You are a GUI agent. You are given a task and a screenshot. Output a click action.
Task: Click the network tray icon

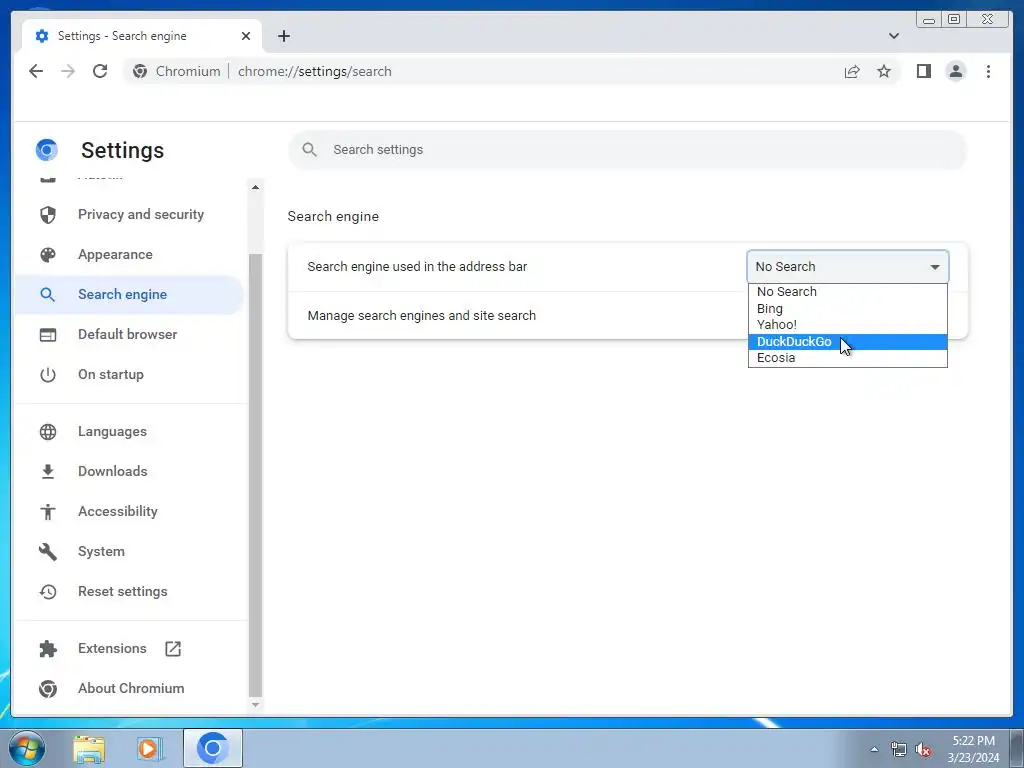(899, 750)
